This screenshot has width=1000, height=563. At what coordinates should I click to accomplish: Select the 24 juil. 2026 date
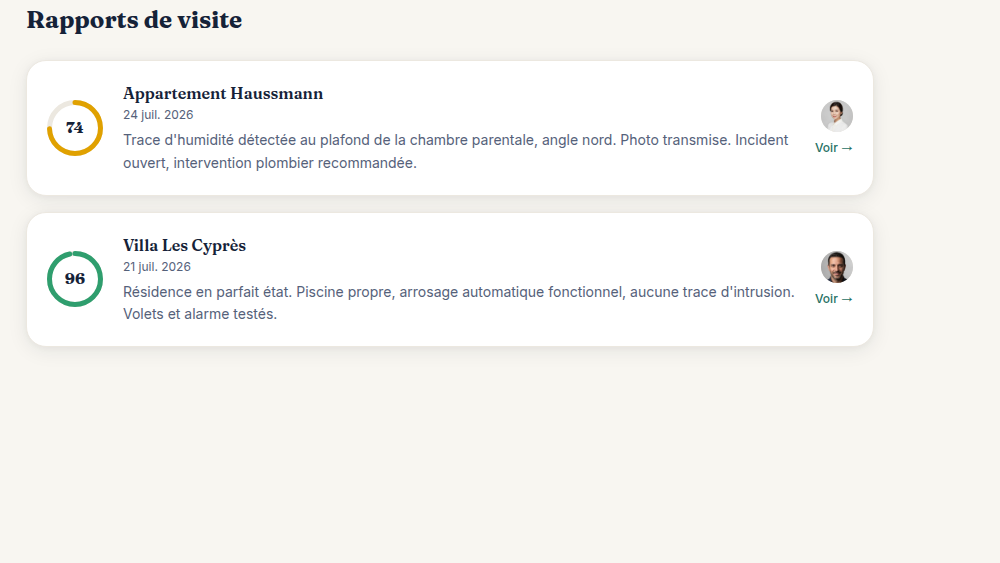[x=158, y=115]
